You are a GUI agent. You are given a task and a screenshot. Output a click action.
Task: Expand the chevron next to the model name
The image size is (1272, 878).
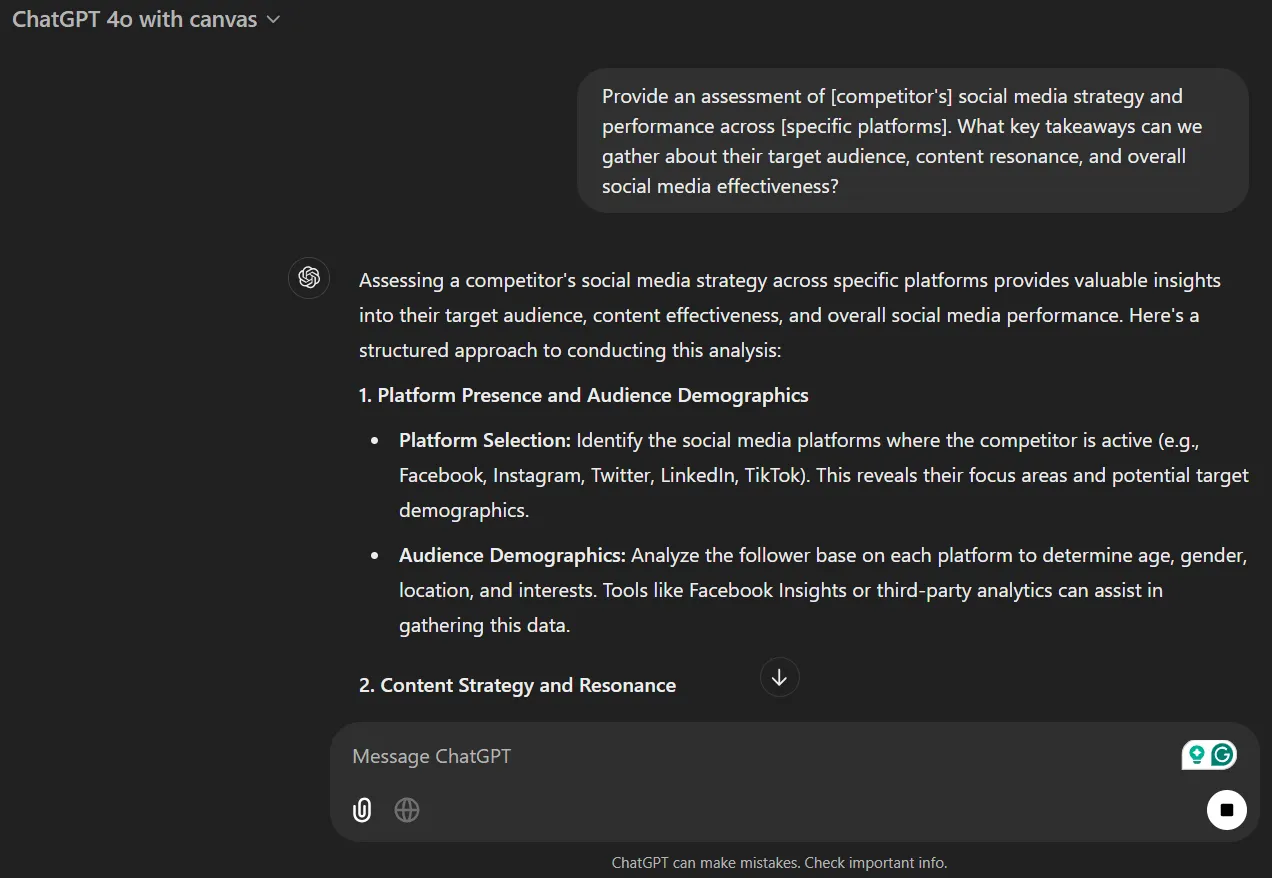(273, 20)
